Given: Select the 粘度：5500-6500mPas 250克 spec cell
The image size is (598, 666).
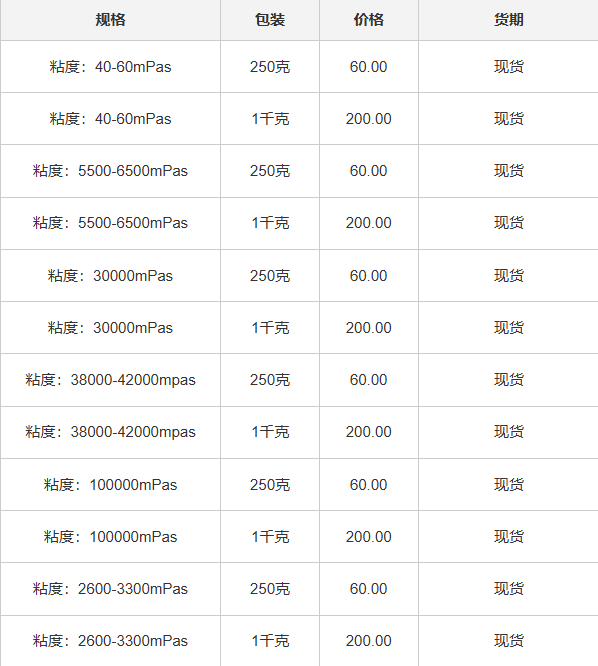Looking at the screenshot, I should (x=110, y=171).
